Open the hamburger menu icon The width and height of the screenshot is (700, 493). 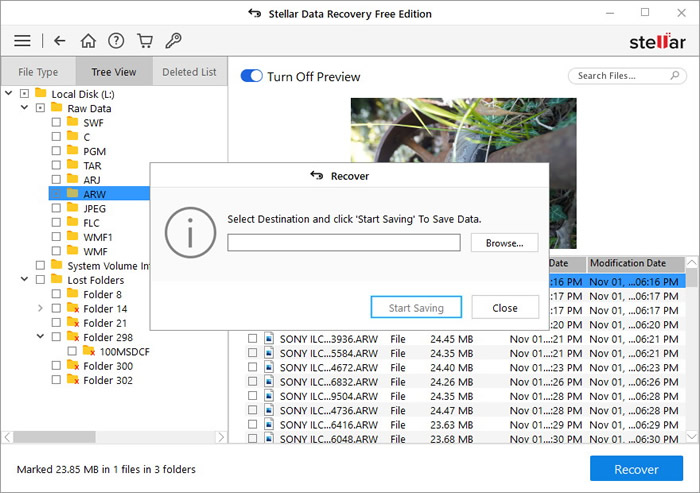22,41
